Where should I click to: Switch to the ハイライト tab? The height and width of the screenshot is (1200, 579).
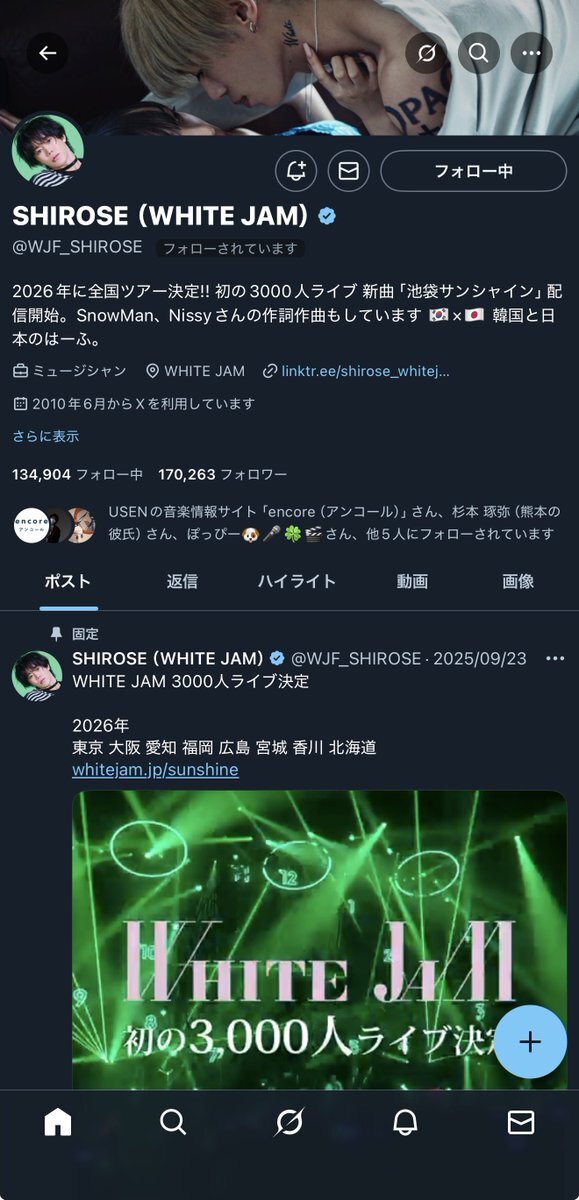(x=297, y=581)
